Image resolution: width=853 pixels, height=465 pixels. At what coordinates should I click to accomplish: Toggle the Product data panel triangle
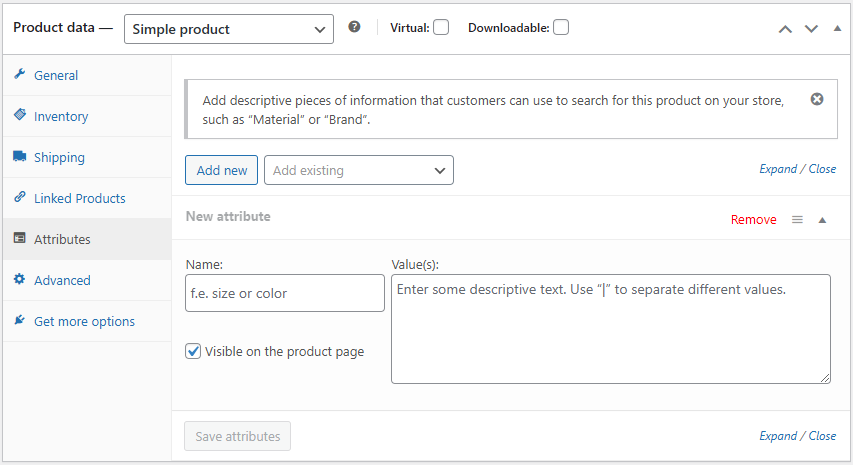tap(837, 28)
